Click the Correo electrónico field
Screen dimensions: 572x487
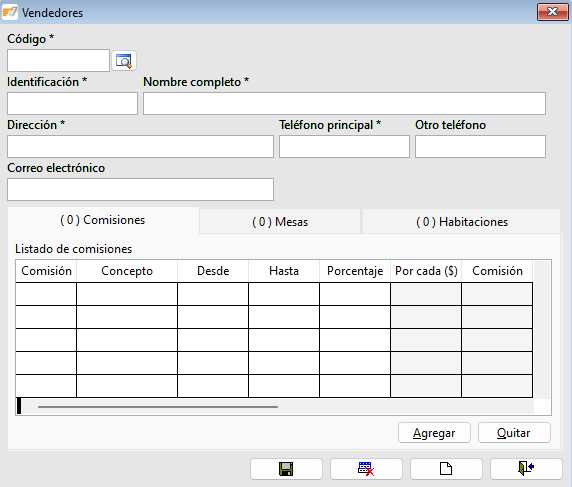coord(140,190)
